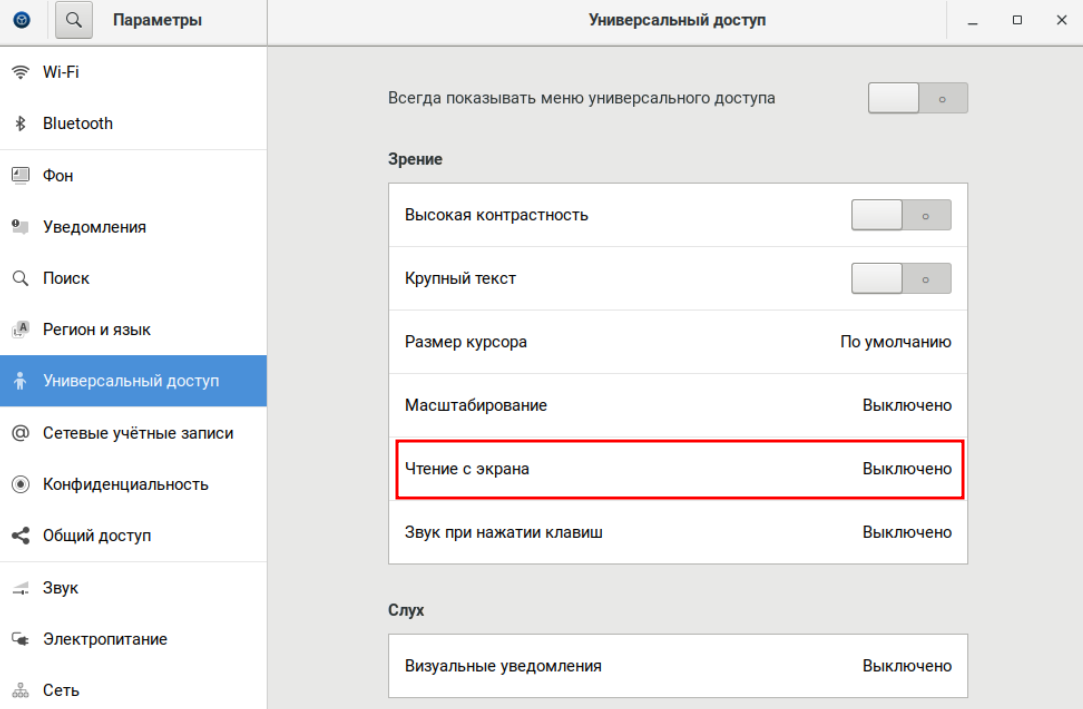Open Размер курсора setting
Viewport: 1083px width, 709px height.
(677, 342)
